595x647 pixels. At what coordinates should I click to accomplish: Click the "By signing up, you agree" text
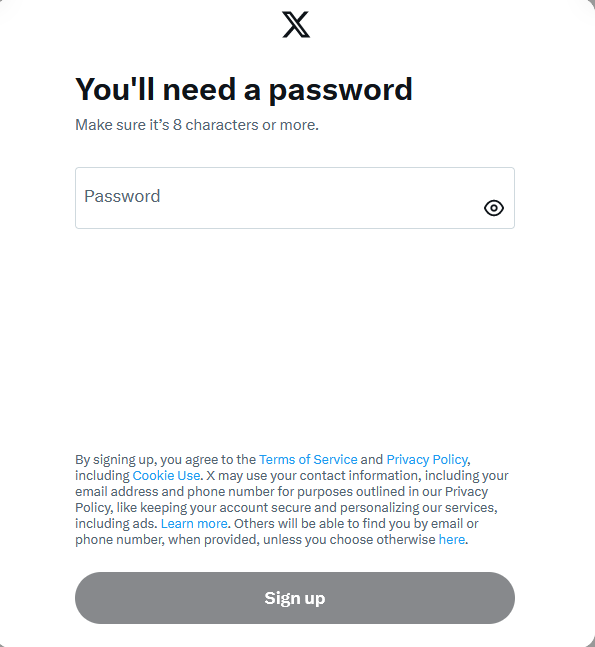[165, 459]
